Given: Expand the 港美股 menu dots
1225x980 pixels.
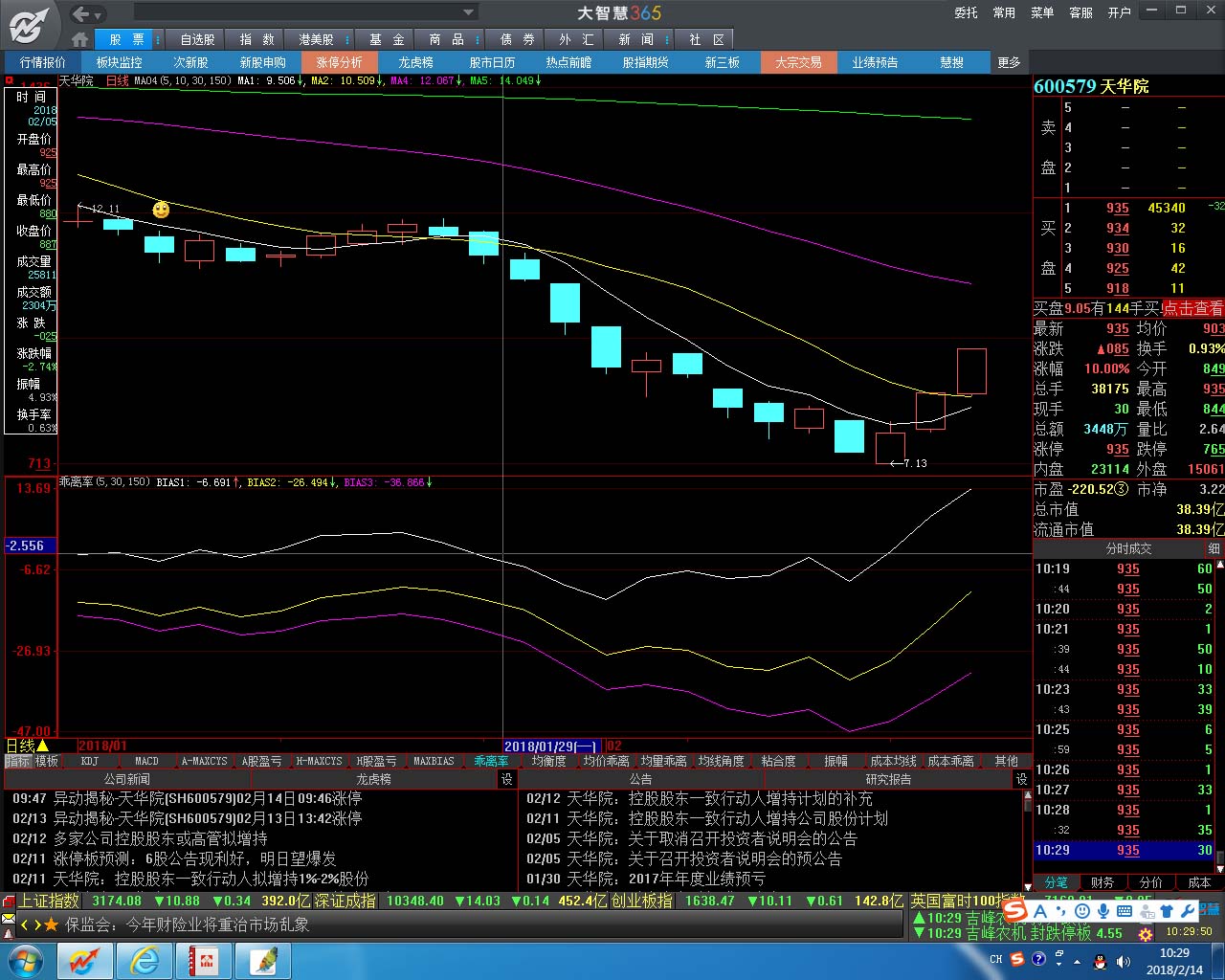Looking at the screenshot, I should click(x=346, y=39).
